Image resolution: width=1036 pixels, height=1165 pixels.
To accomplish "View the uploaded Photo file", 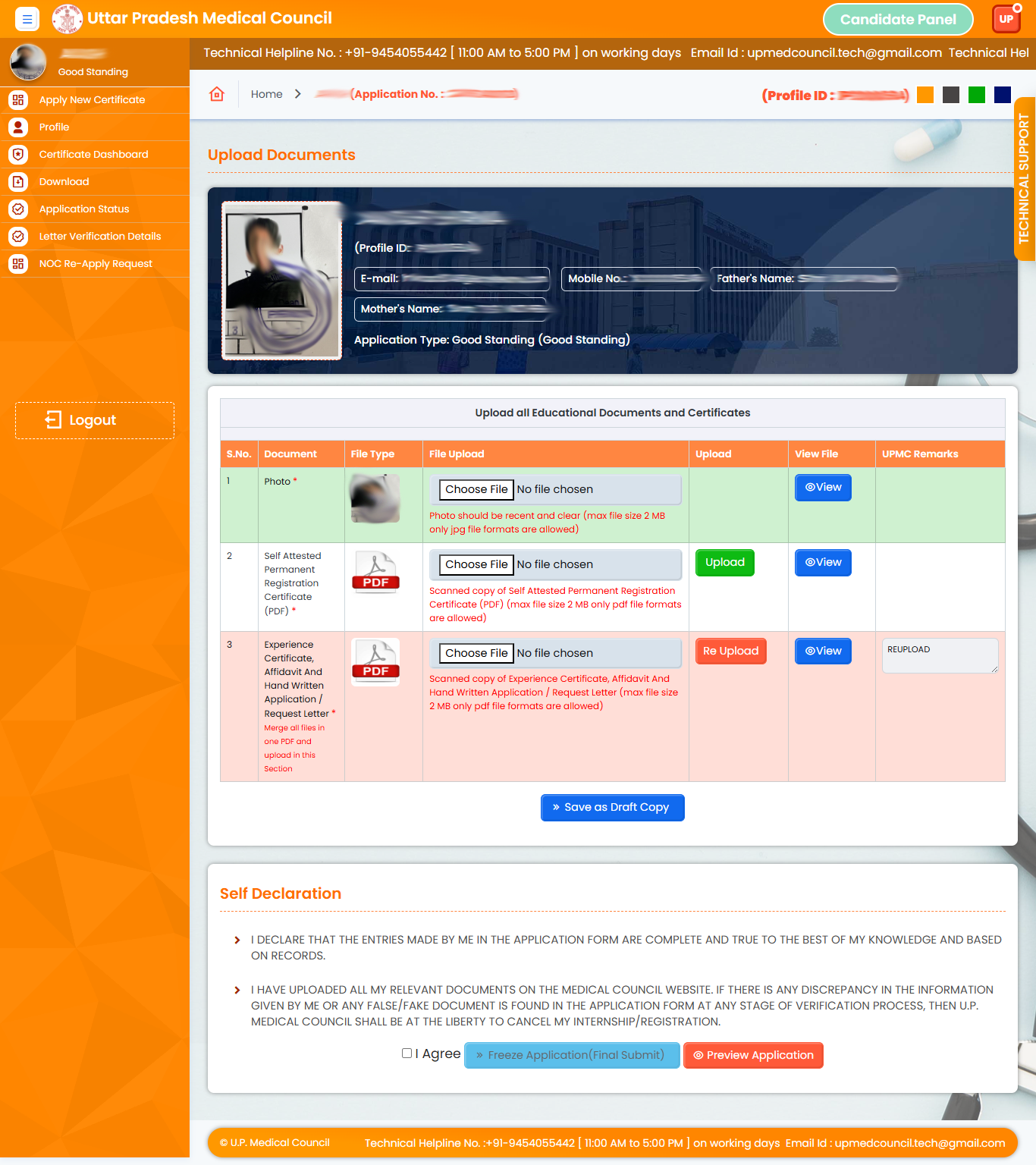I will tap(823, 488).
